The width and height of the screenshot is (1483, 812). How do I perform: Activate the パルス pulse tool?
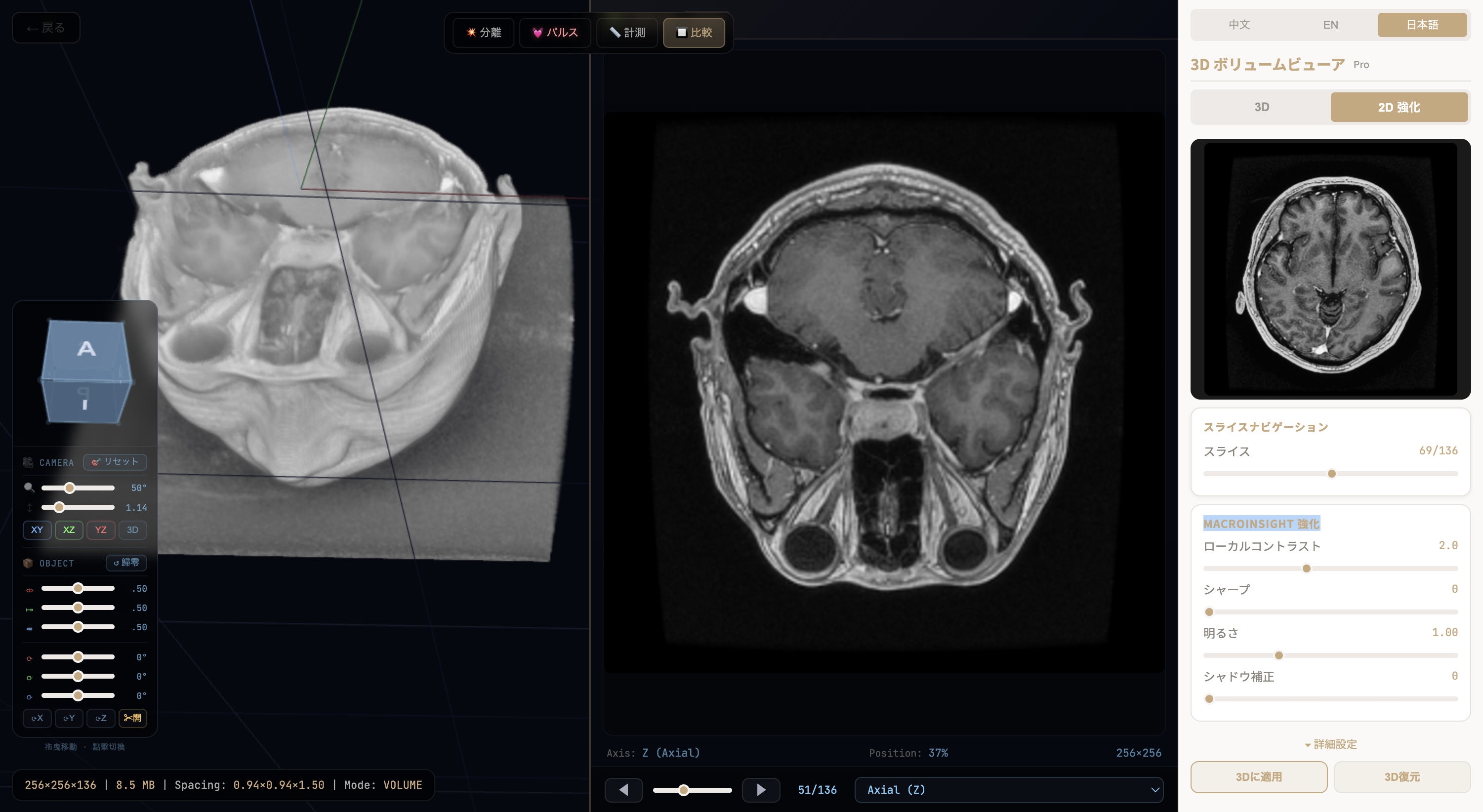click(555, 33)
